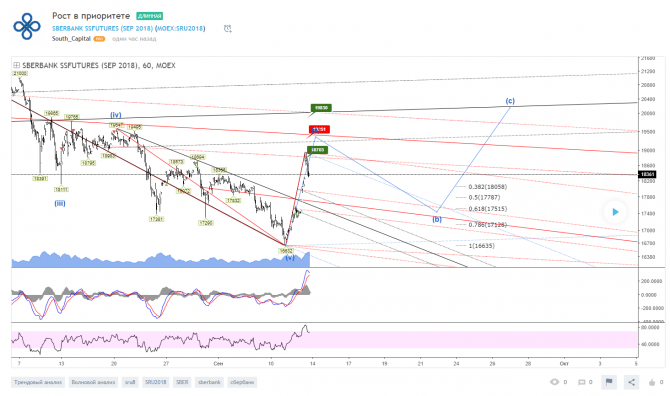Click the views eye icon
This screenshot has height=396, width=670.
554,382
